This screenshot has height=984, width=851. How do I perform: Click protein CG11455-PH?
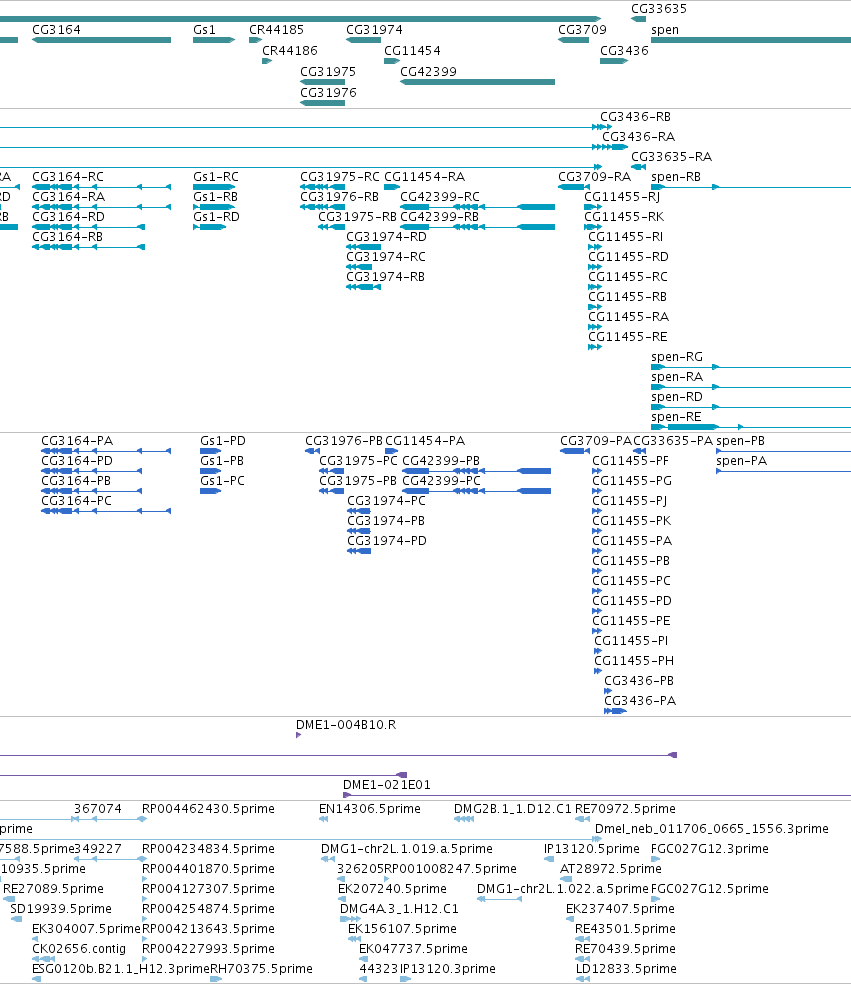point(634,661)
